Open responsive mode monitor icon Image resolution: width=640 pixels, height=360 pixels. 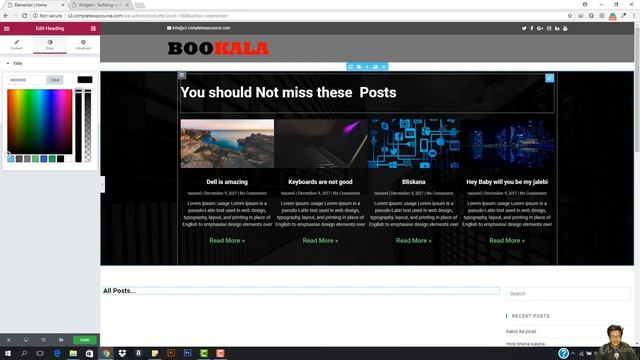[26, 340]
